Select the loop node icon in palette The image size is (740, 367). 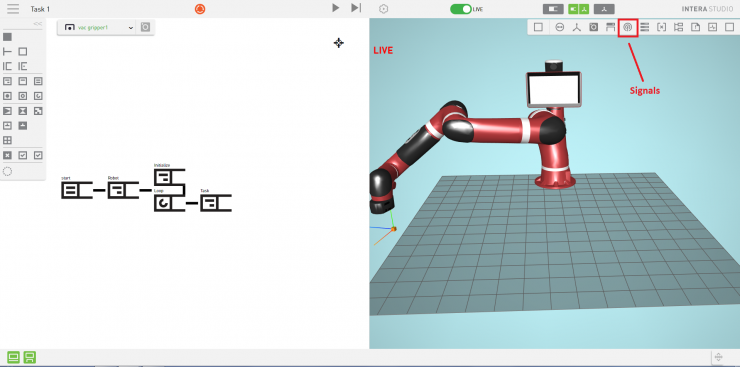(38, 96)
